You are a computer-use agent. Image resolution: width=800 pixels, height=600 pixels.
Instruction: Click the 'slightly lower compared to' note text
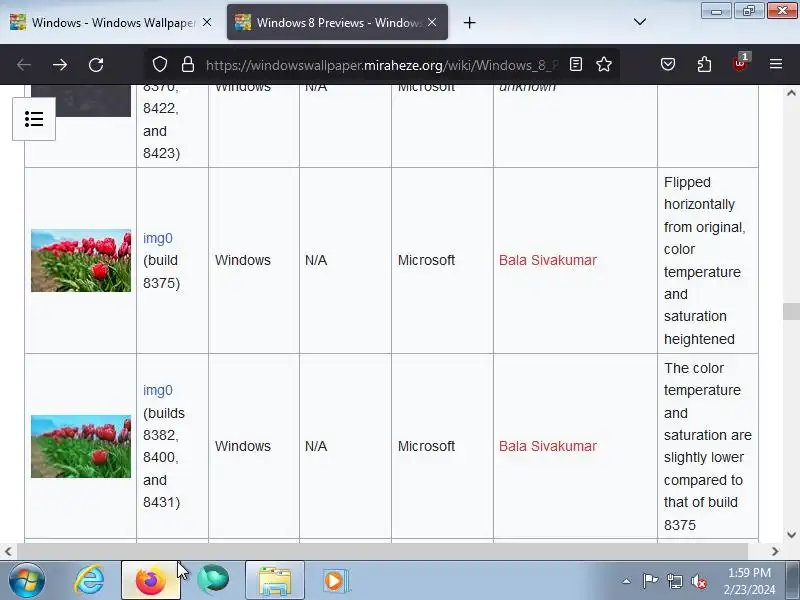point(704,469)
